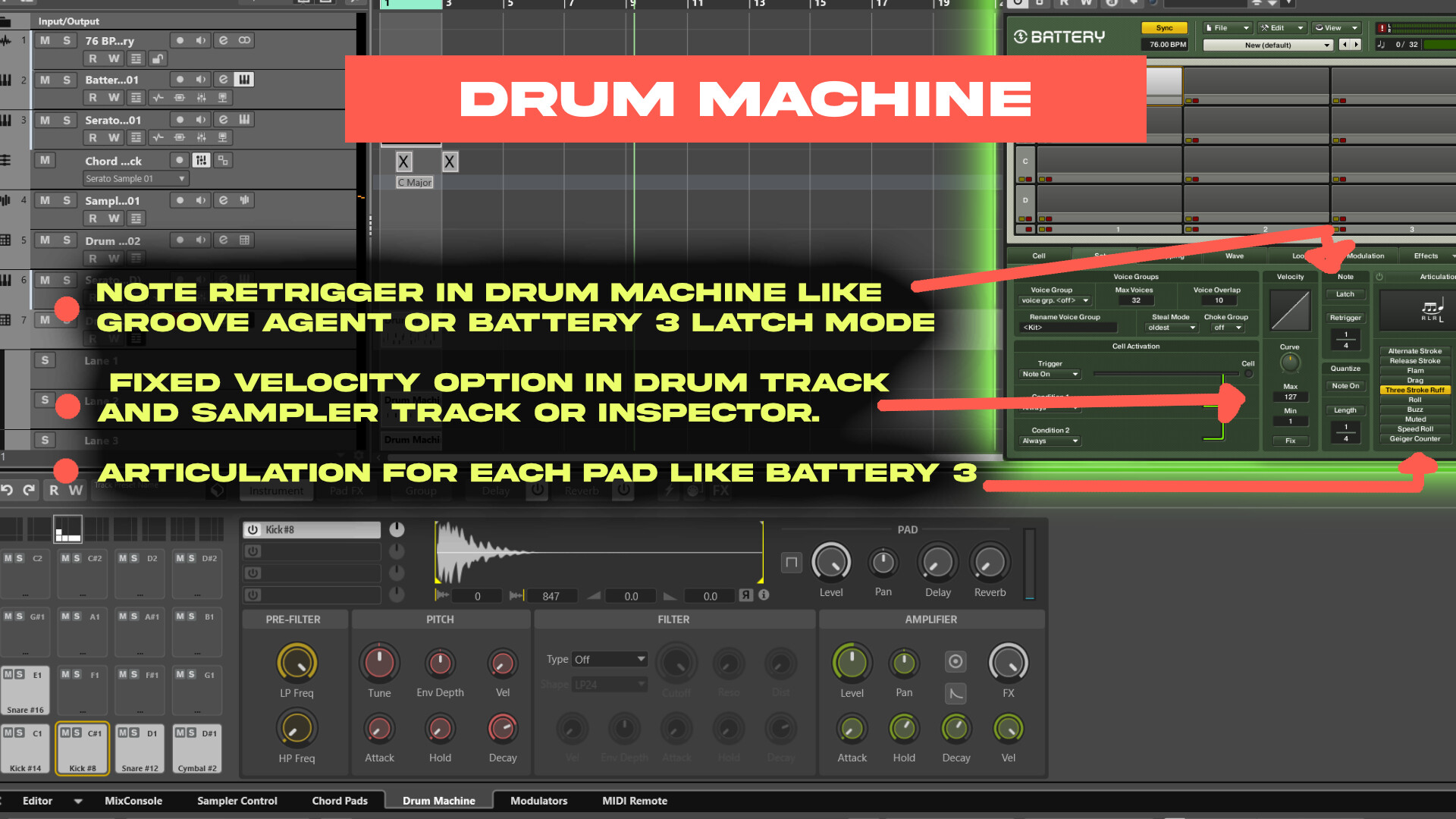Adjust the PAD Level knob

click(x=831, y=563)
